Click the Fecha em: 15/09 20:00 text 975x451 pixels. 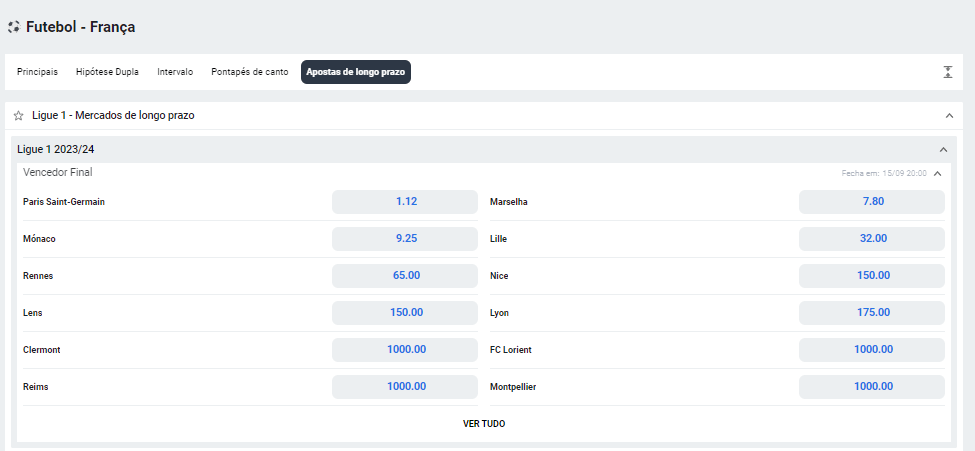click(x=884, y=174)
